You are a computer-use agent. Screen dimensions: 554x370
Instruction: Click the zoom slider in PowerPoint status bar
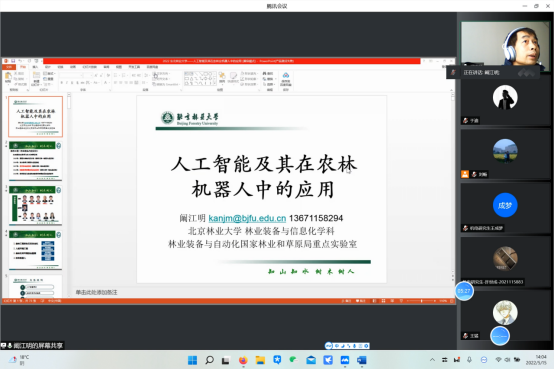[x=422, y=301]
